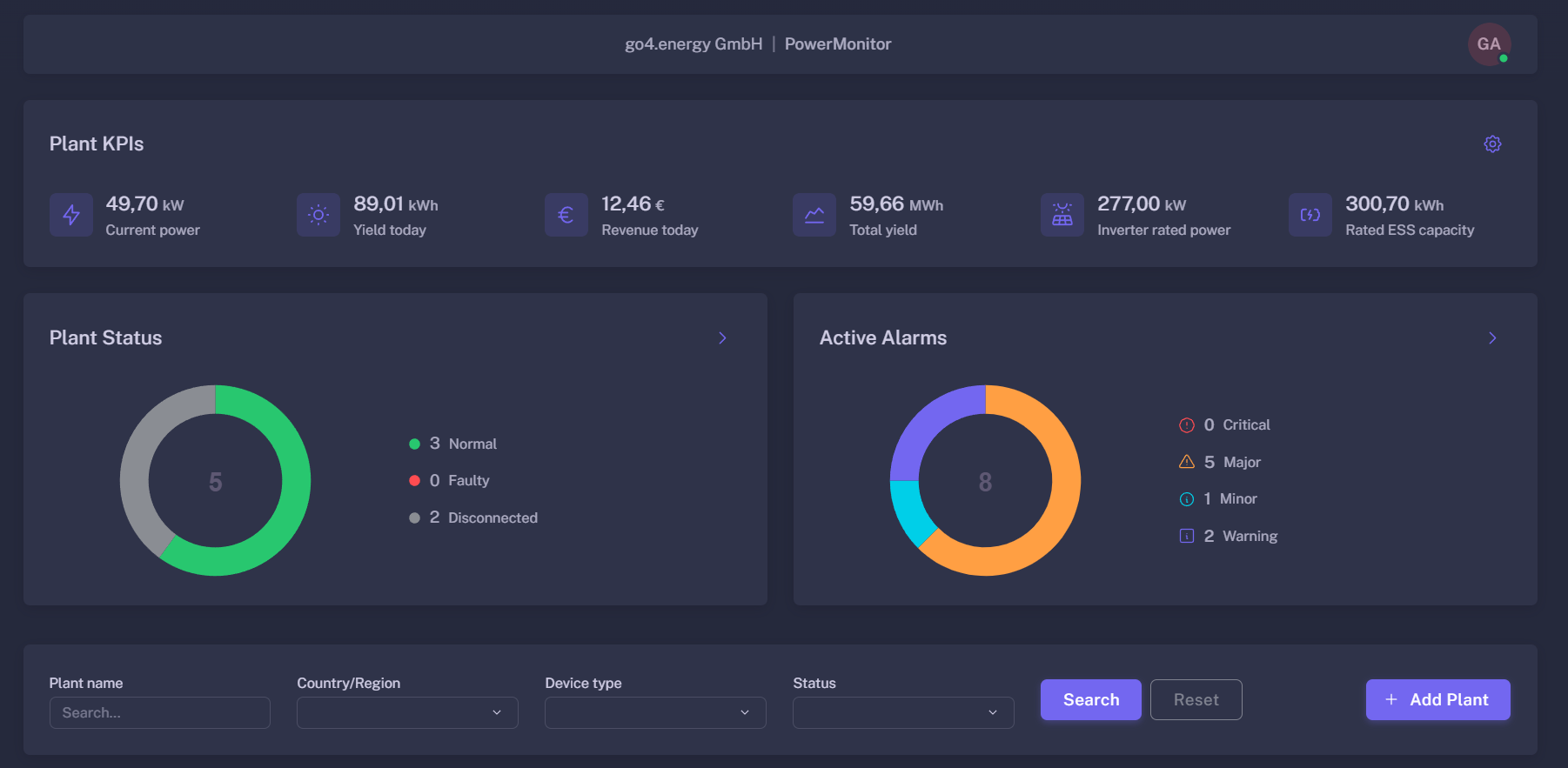The height and width of the screenshot is (768, 1568).
Task: Click the Critical alarm icon
Action: tap(1187, 425)
